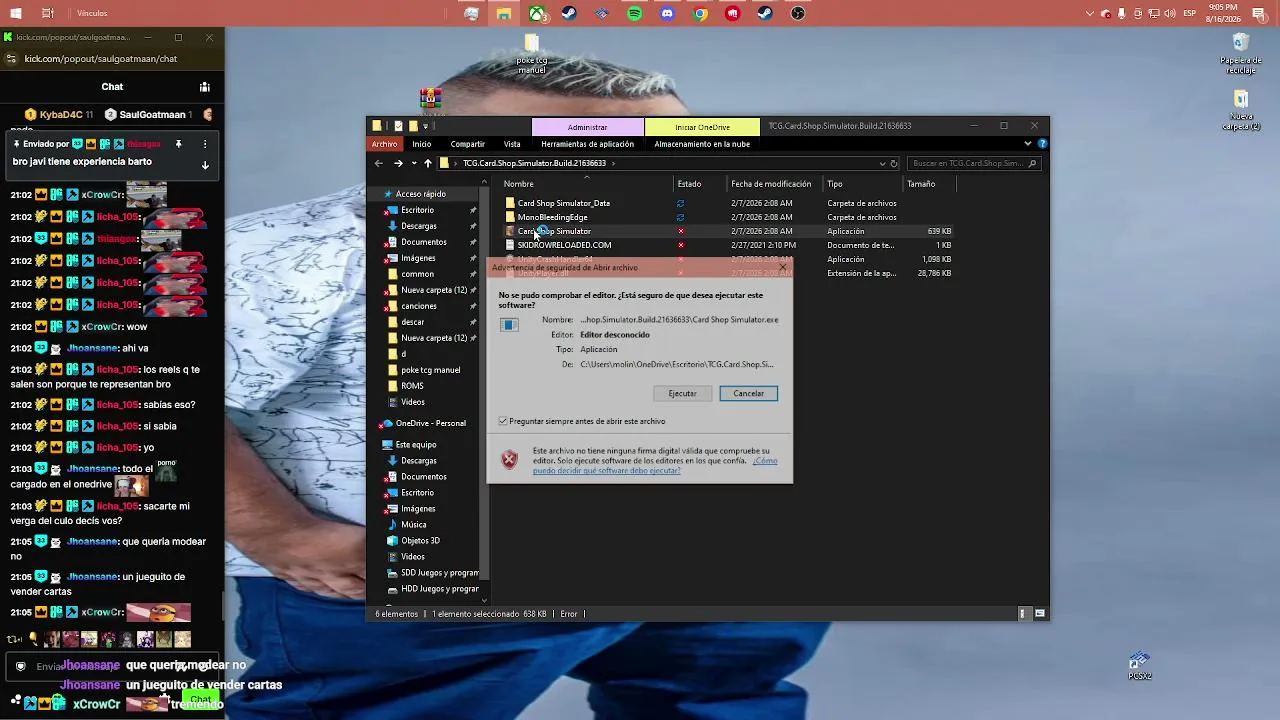Open File Explorer help icon
This screenshot has width=1280, height=720.
(x=1042, y=144)
